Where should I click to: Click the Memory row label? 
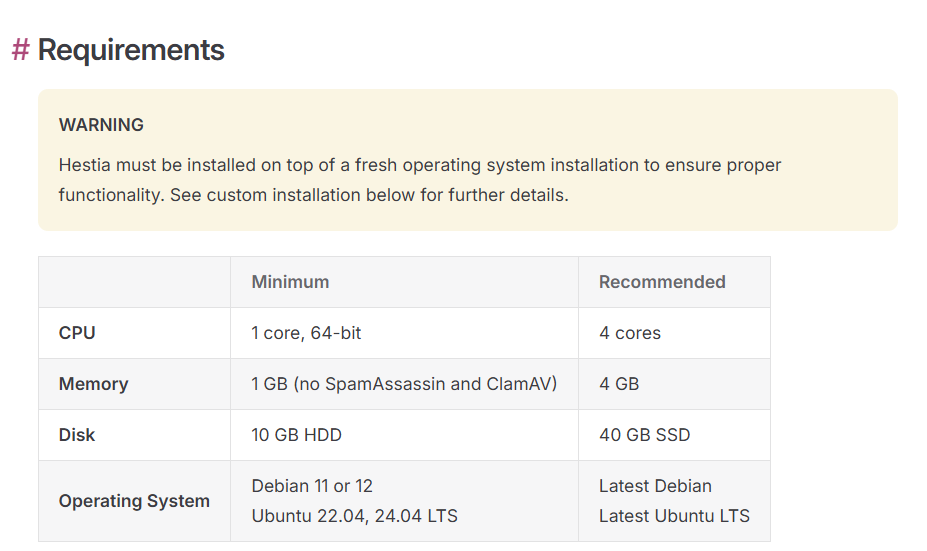(x=93, y=384)
